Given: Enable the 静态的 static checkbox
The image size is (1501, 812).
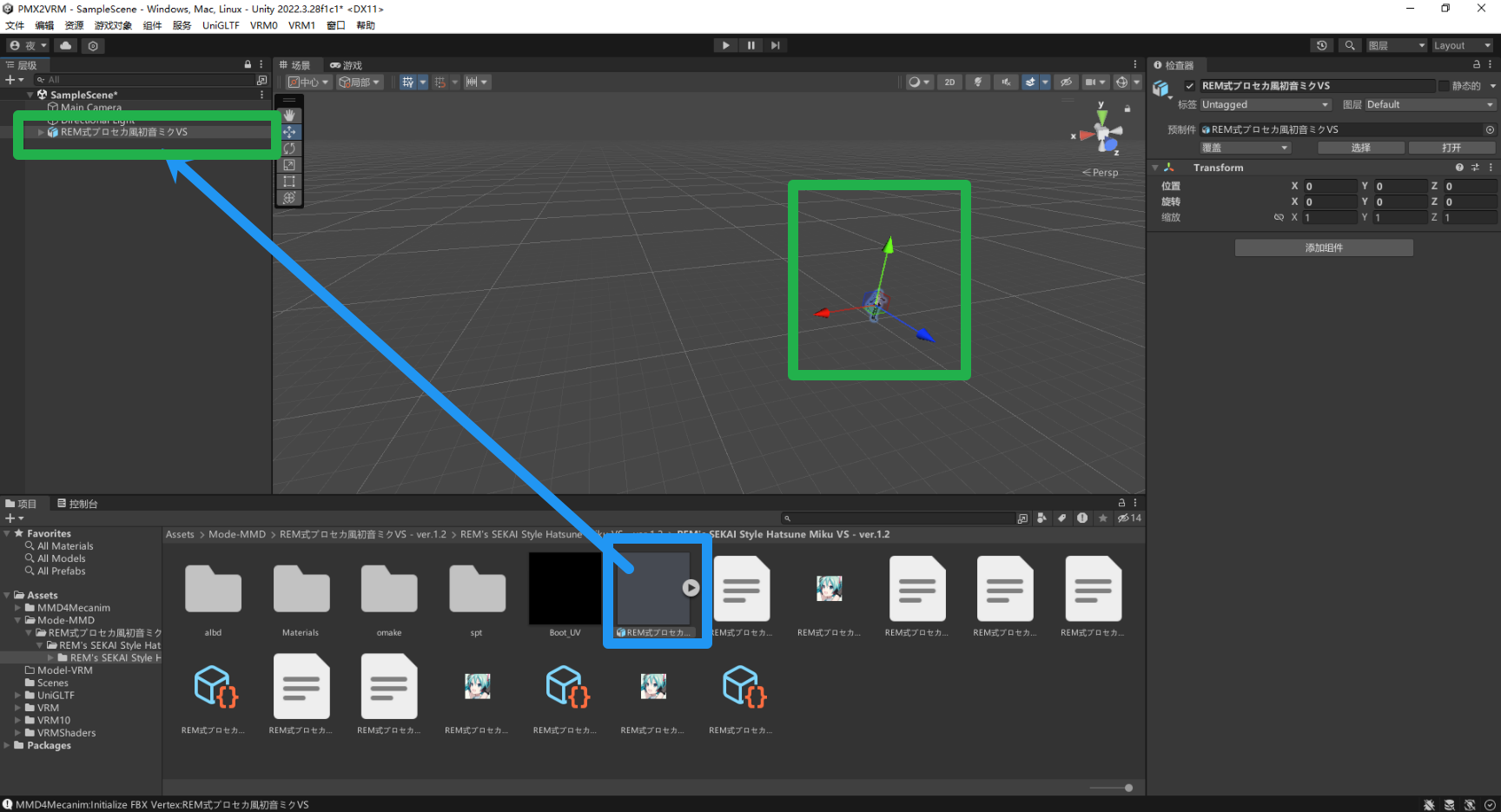Looking at the screenshot, I should coord(1444,86).
